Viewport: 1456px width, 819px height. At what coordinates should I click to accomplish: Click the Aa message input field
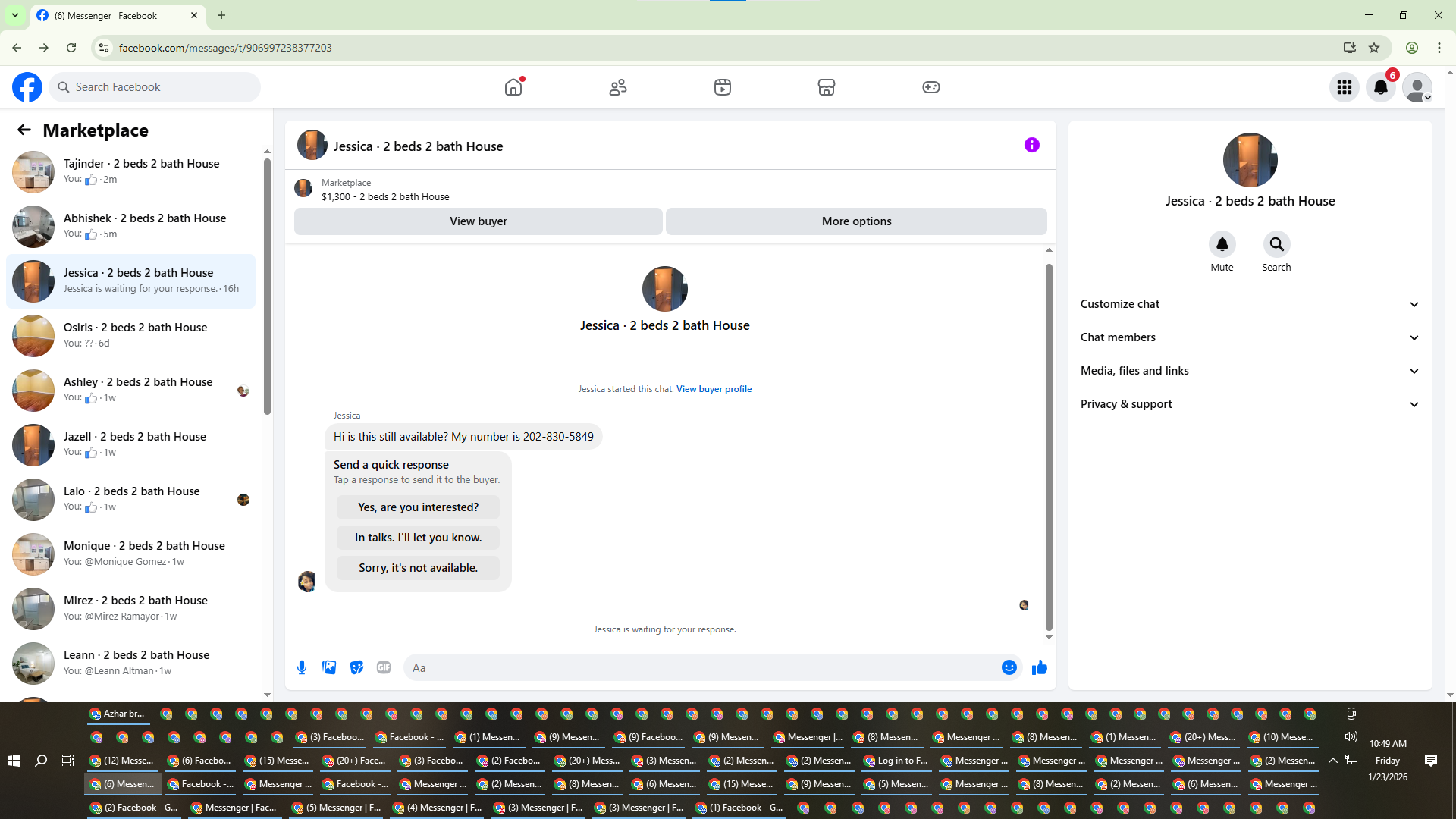(x=701, y=667)
